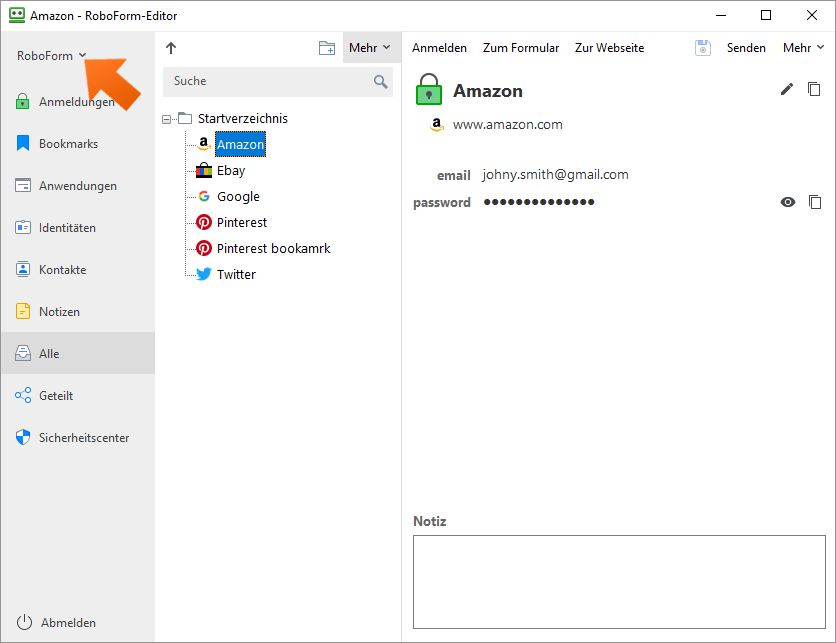Click the Bookmarks ribbon icon

click(23, 143)
